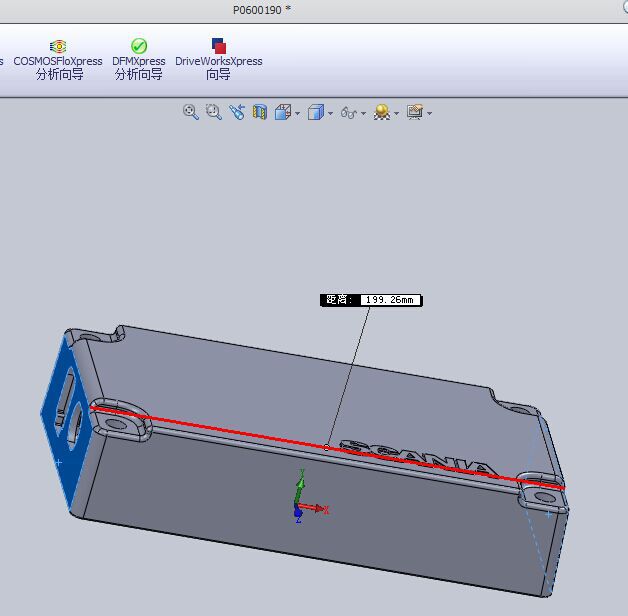The height and width of the screenshot is (616, 628).
Task: Expand the View Orientation dropdown arrow
Action: 298,114
